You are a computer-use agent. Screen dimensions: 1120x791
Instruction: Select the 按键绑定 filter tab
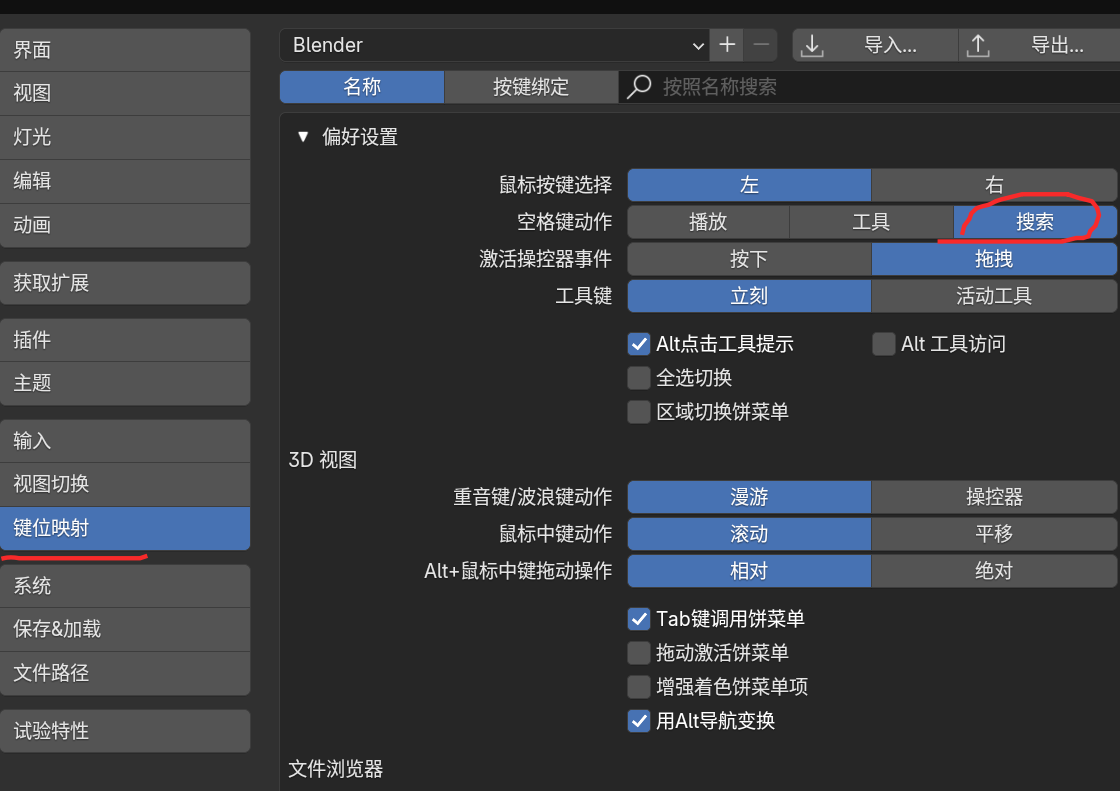531,87
